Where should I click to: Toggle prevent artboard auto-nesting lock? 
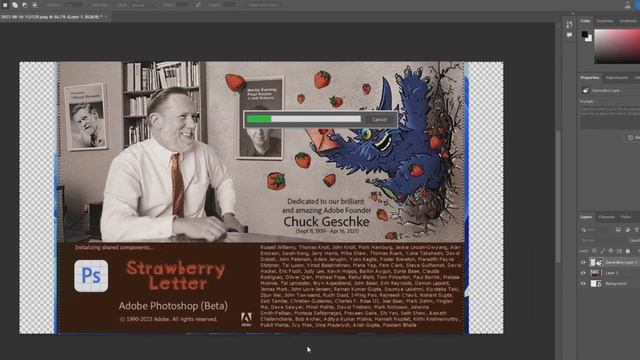click(x=619, y=251)
